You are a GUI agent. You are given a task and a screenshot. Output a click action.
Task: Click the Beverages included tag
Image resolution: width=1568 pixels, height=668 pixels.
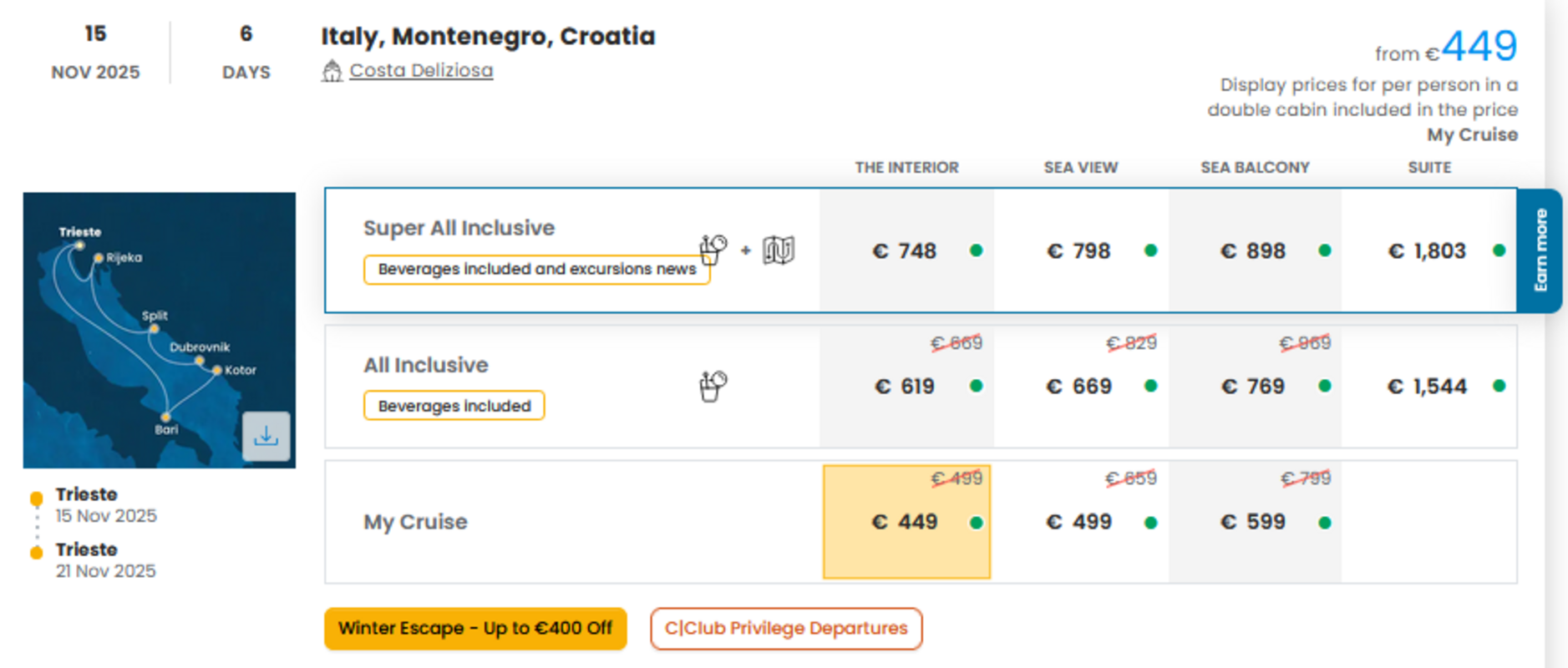coord(454,406)
